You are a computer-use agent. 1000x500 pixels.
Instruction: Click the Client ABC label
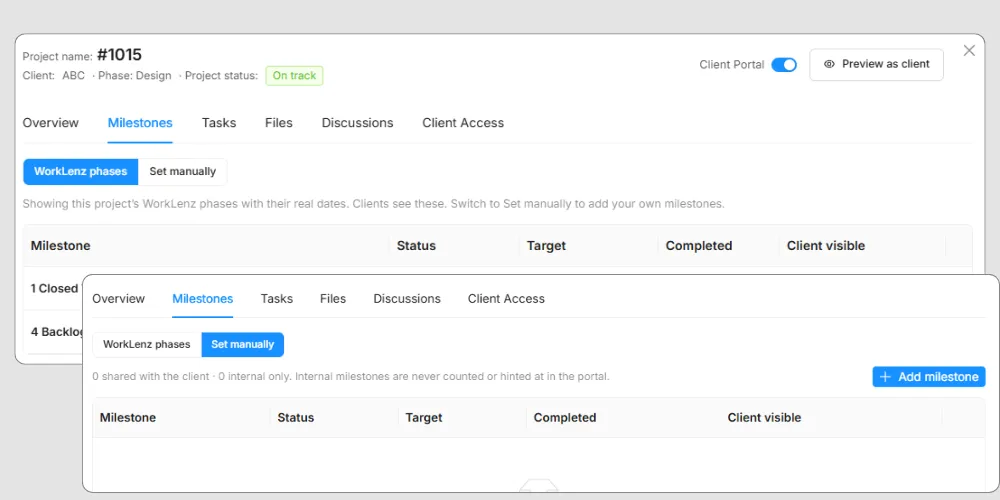[x=54, y=76]
